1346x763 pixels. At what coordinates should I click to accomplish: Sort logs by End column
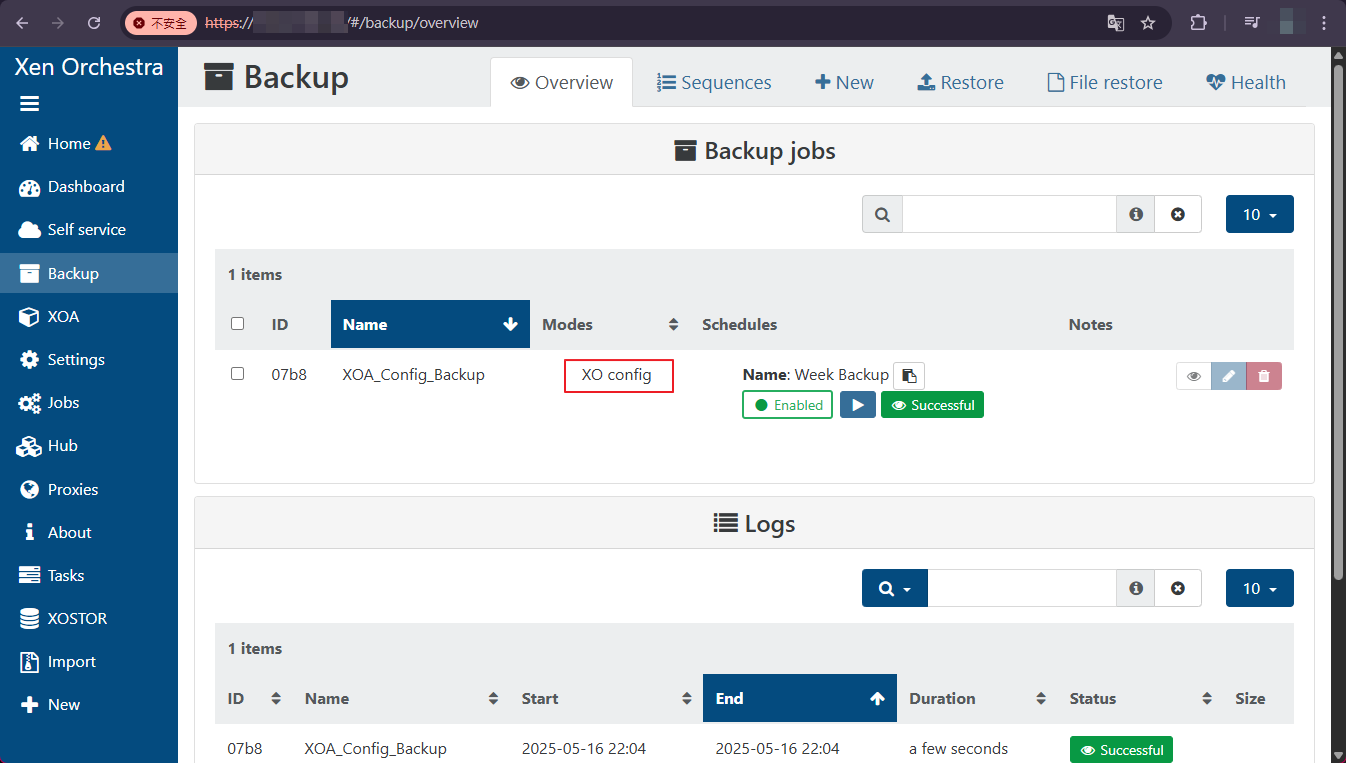coord(799,699)
